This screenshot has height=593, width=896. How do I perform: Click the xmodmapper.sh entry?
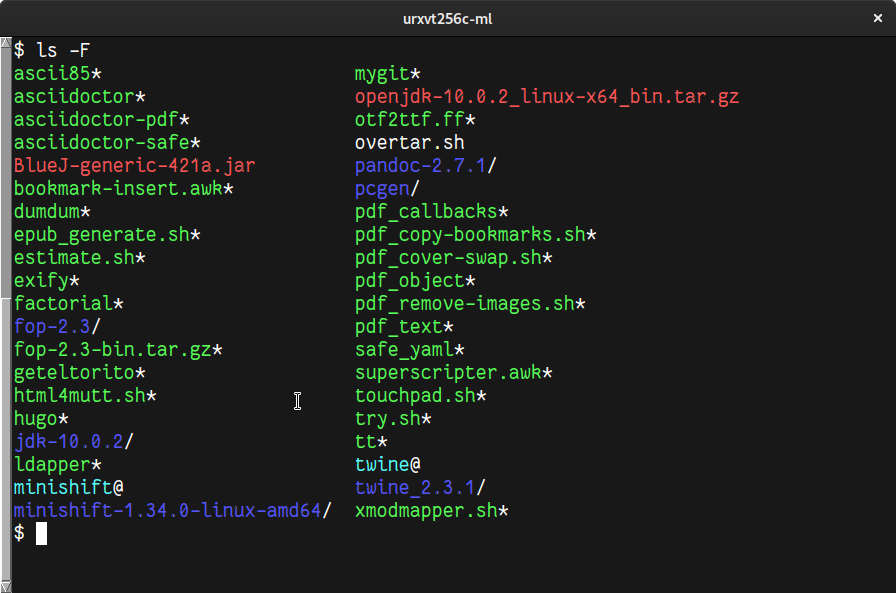[x=432, y=511]
